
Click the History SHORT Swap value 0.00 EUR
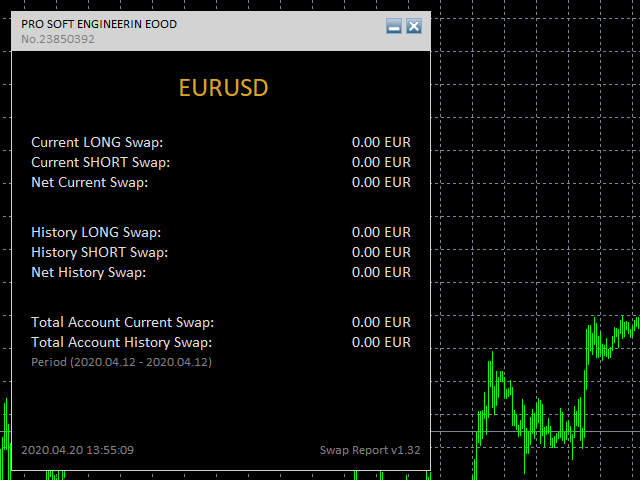[x=381, y=252]
